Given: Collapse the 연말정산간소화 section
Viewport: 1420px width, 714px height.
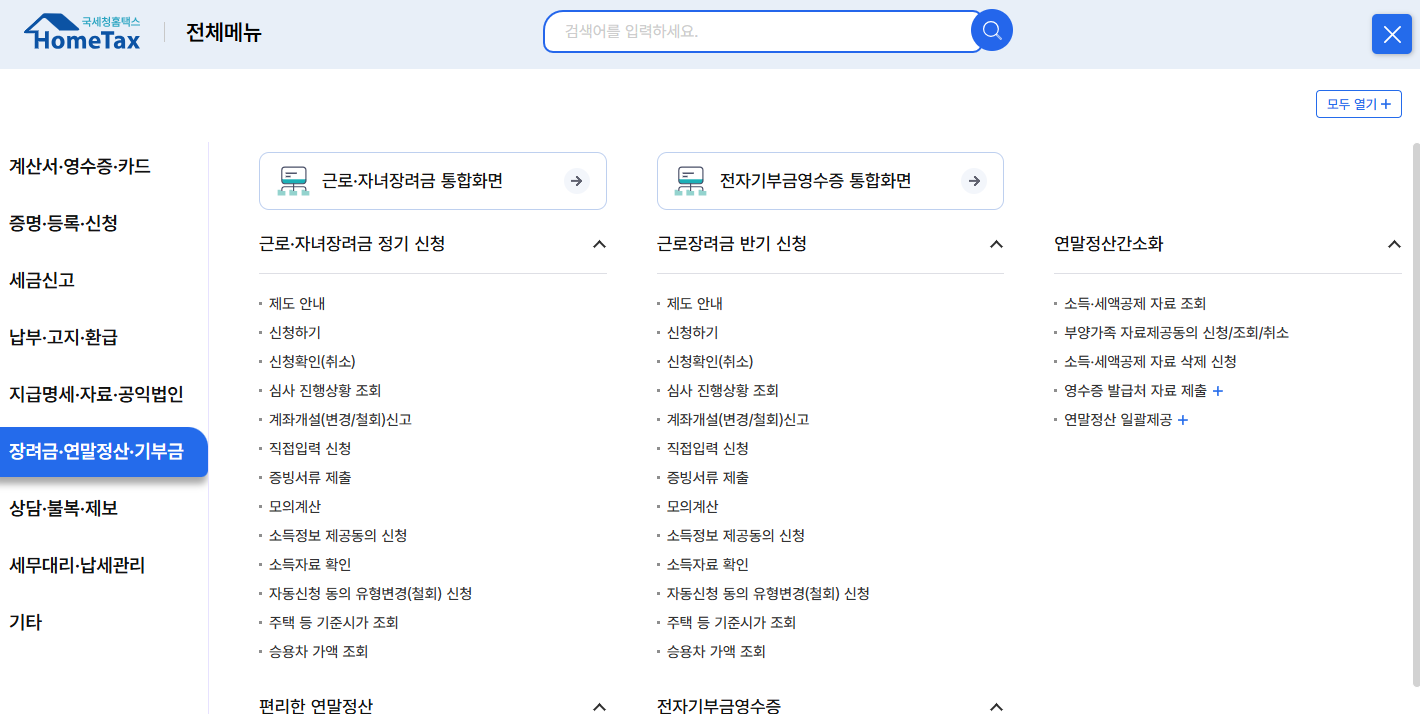Looking at the screenshot, I should click(1393, 243).
